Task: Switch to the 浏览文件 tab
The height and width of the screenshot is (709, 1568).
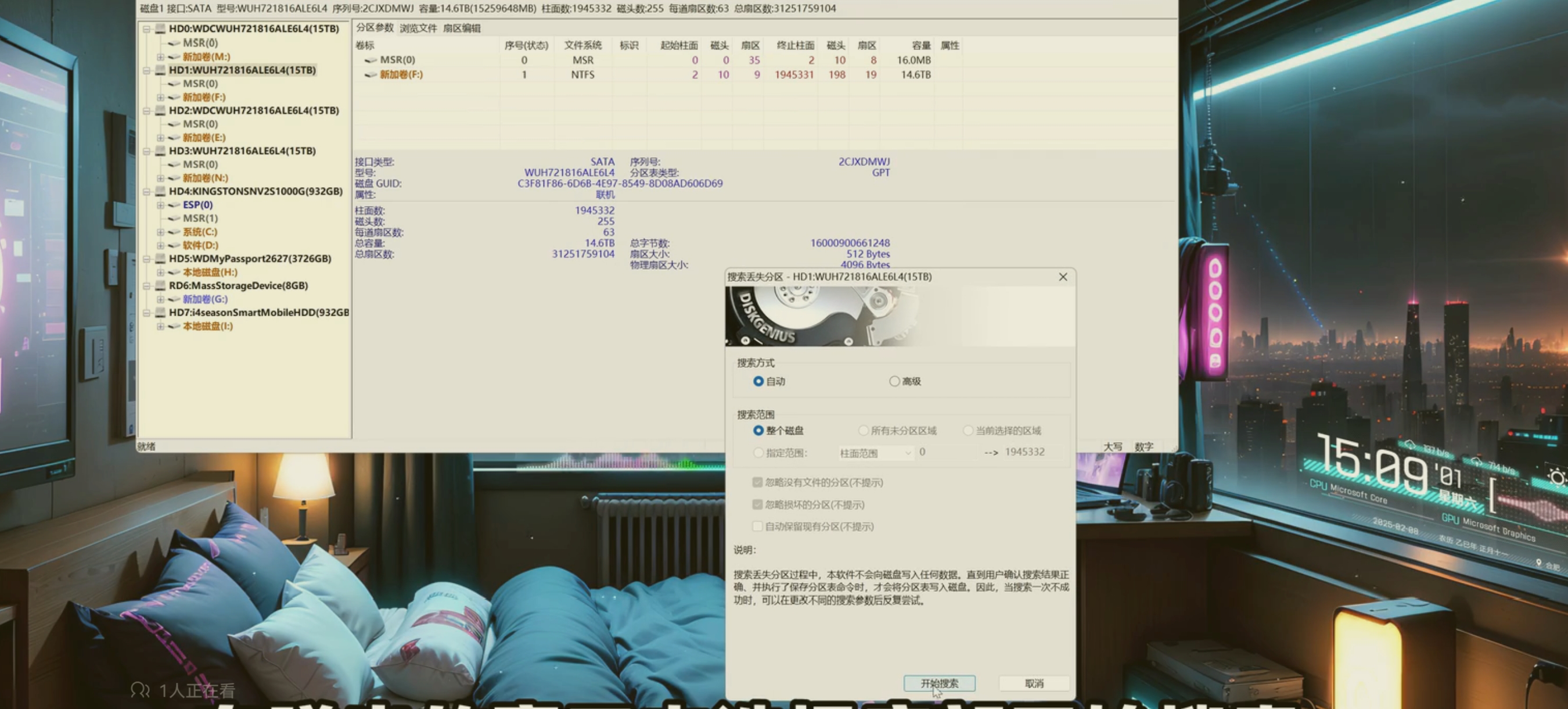Action: click(x=419, y=28)
